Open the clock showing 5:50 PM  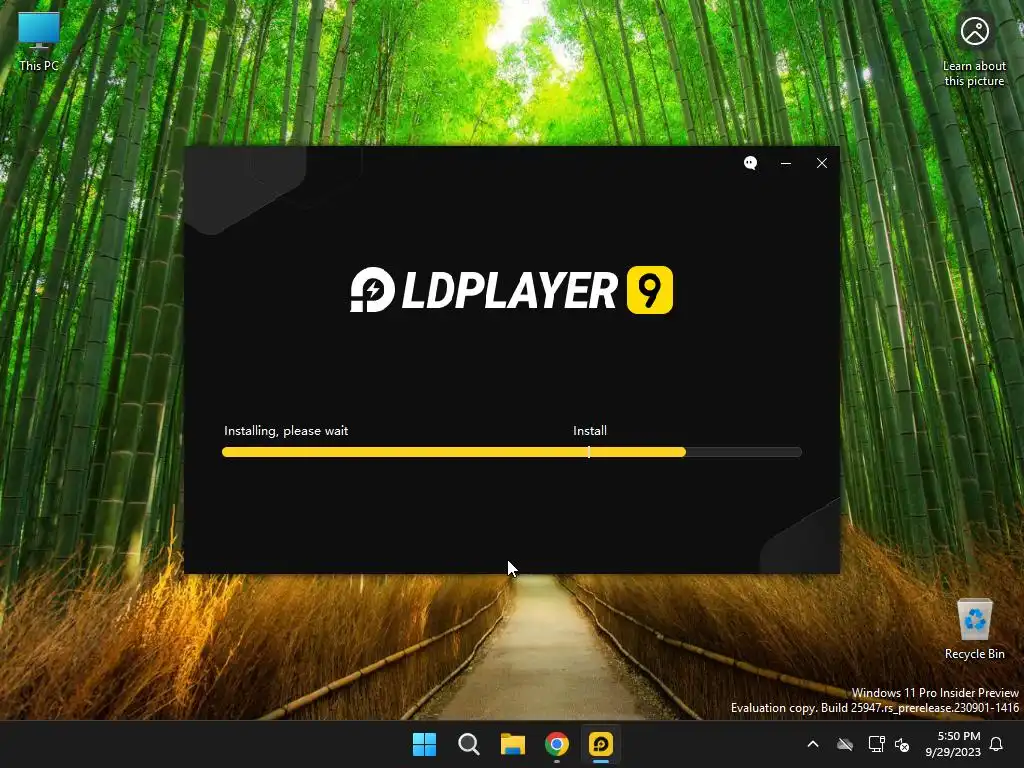point(953,744)
